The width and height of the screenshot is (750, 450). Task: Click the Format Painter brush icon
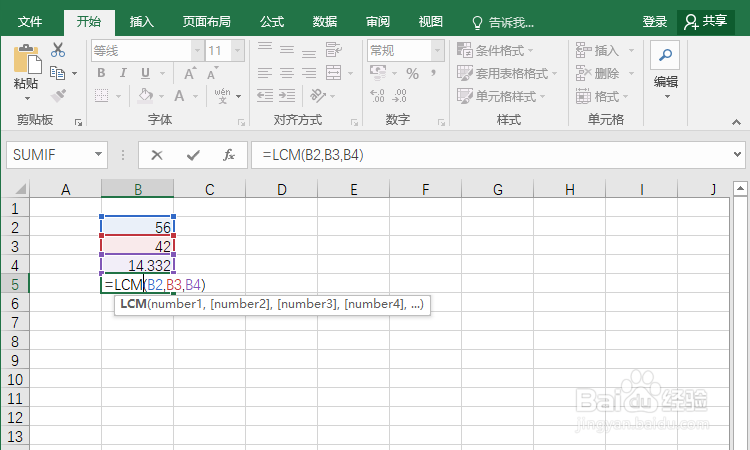click(58, 96)
